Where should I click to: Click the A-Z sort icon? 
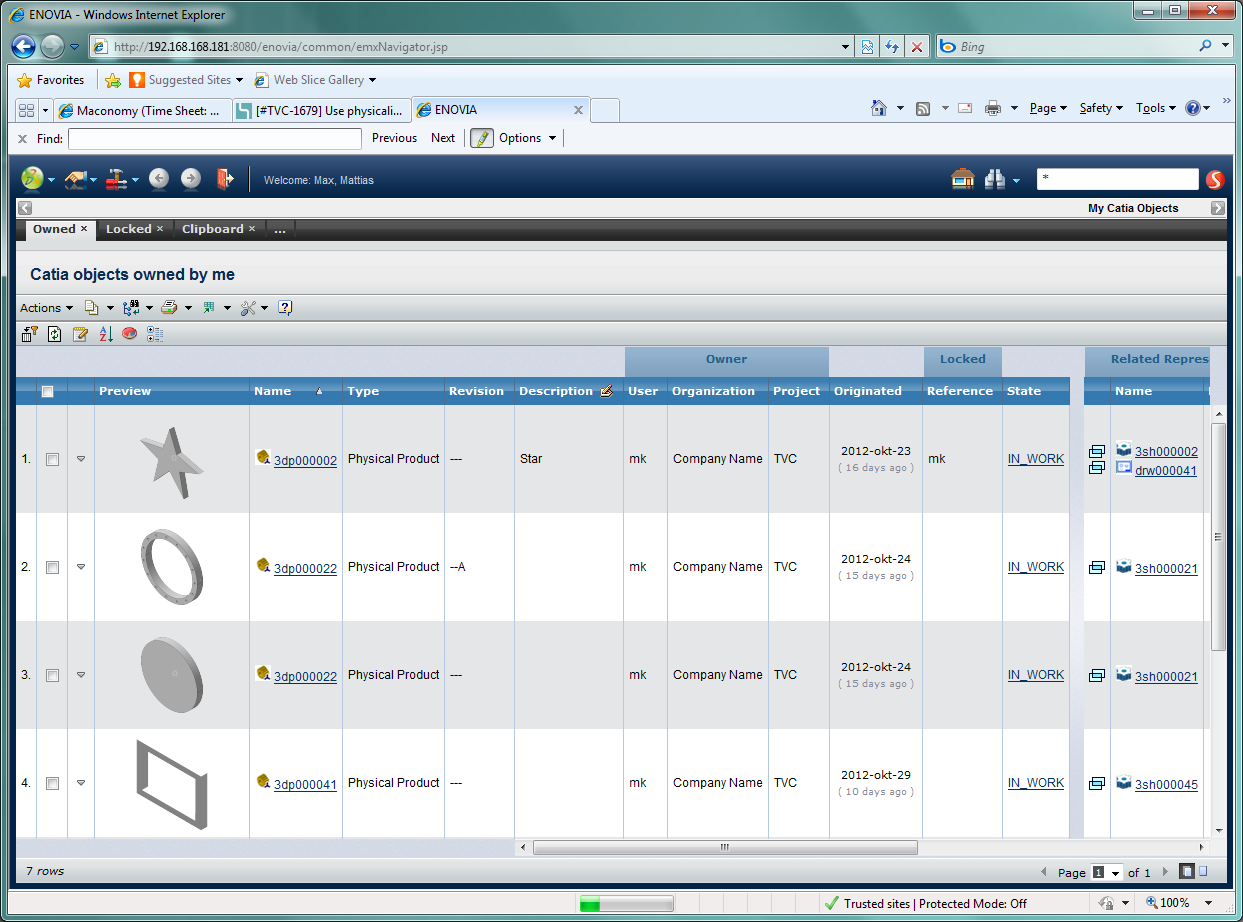click(106, 334)
